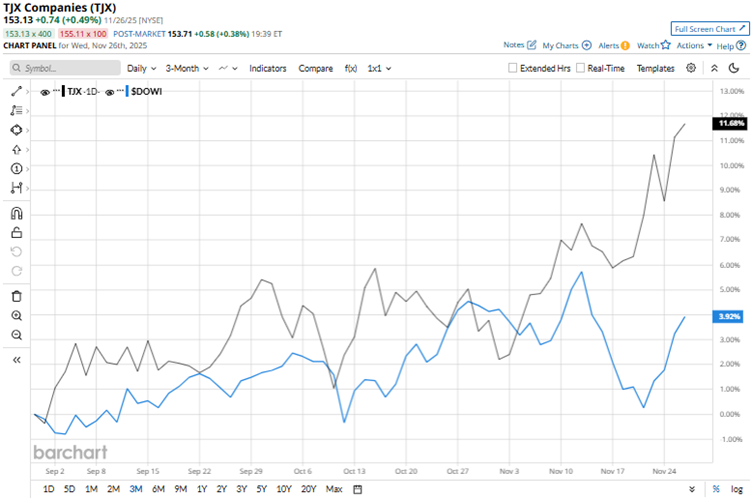Select the measure range tool
Viewport: 752px width, 499px height.
click(16, 188)
